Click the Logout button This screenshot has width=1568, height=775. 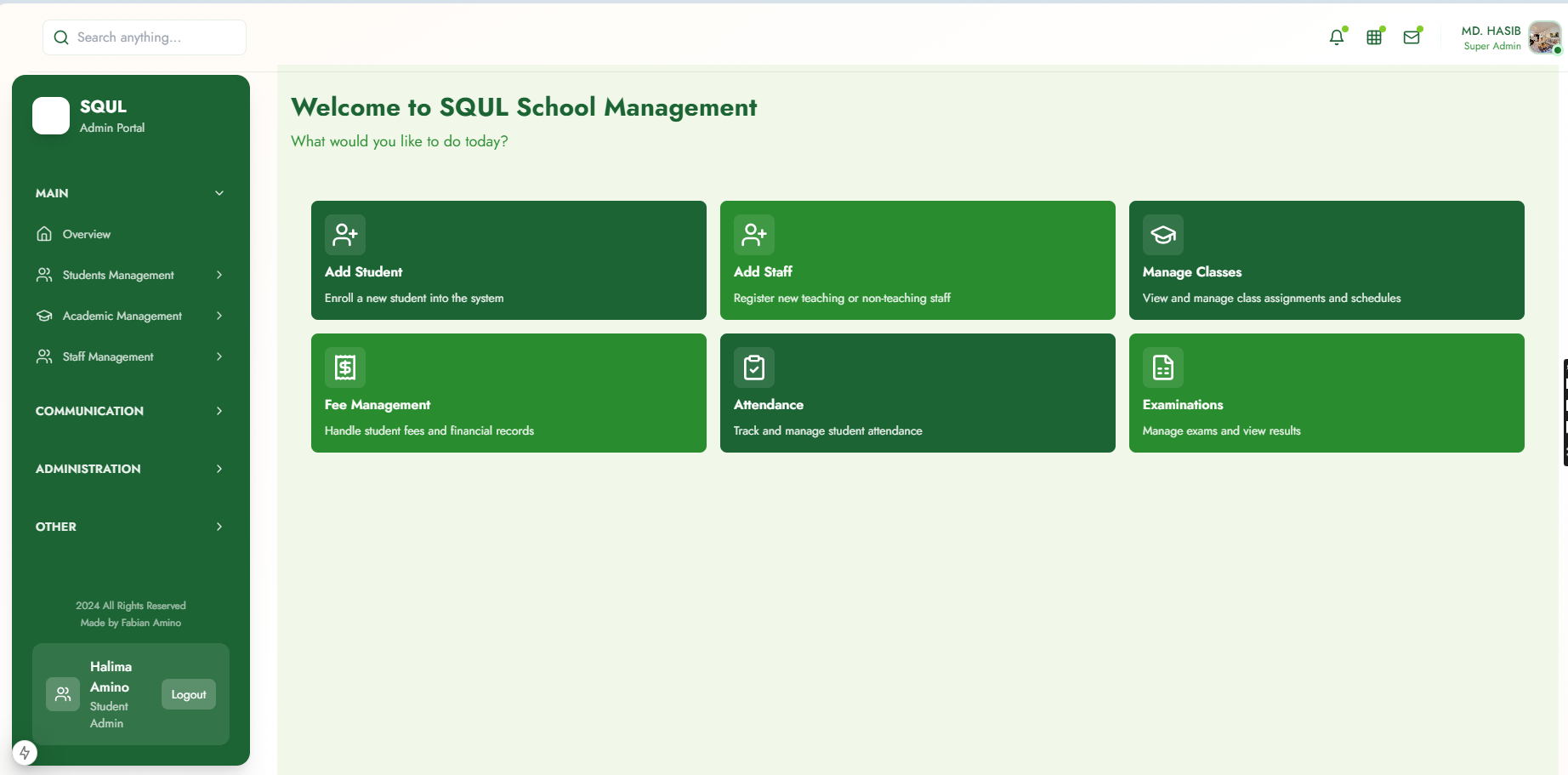189,694
